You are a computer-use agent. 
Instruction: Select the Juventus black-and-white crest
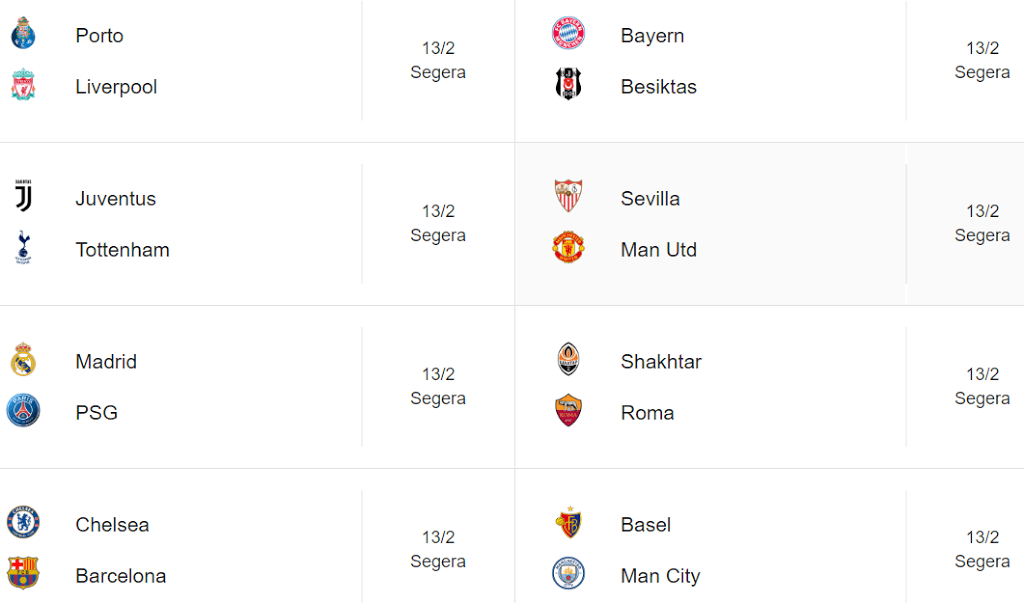[x=23, y=198]
